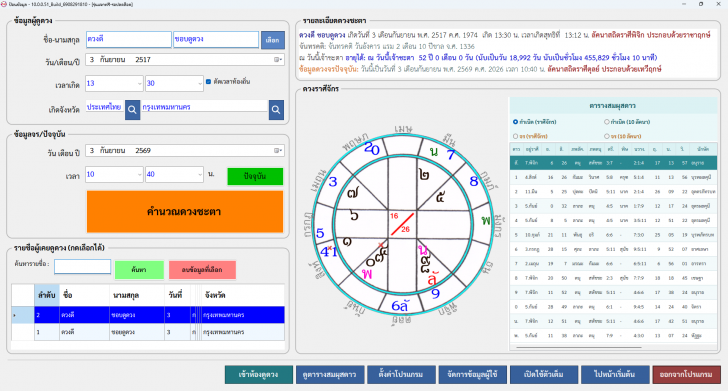Open ตั้งค่าโปรแกรม program settings

click(401, 374)
